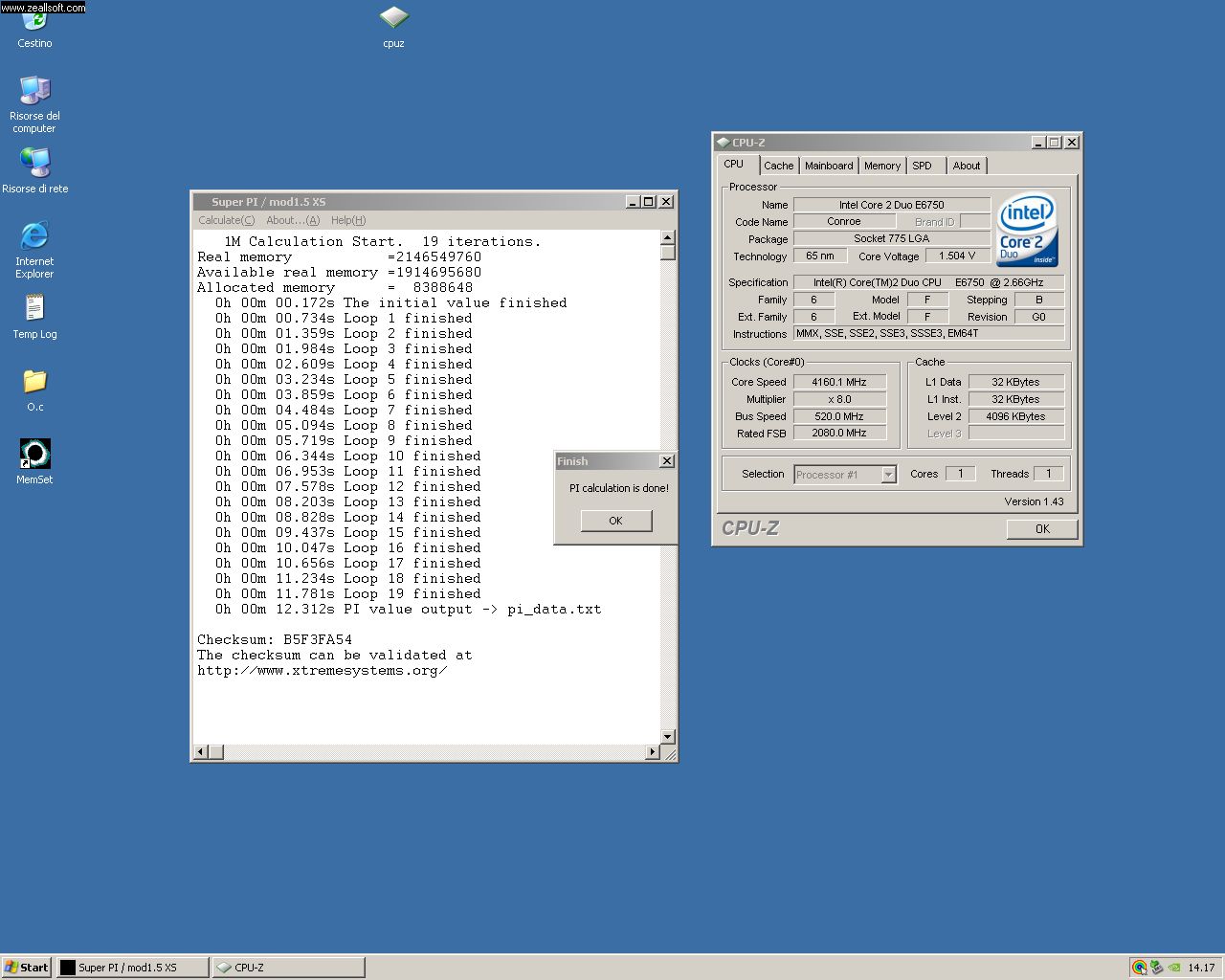Click the Revision value G0
Image resolution: width=1225 pixels, height=980 pixels.
point(1038,317)
